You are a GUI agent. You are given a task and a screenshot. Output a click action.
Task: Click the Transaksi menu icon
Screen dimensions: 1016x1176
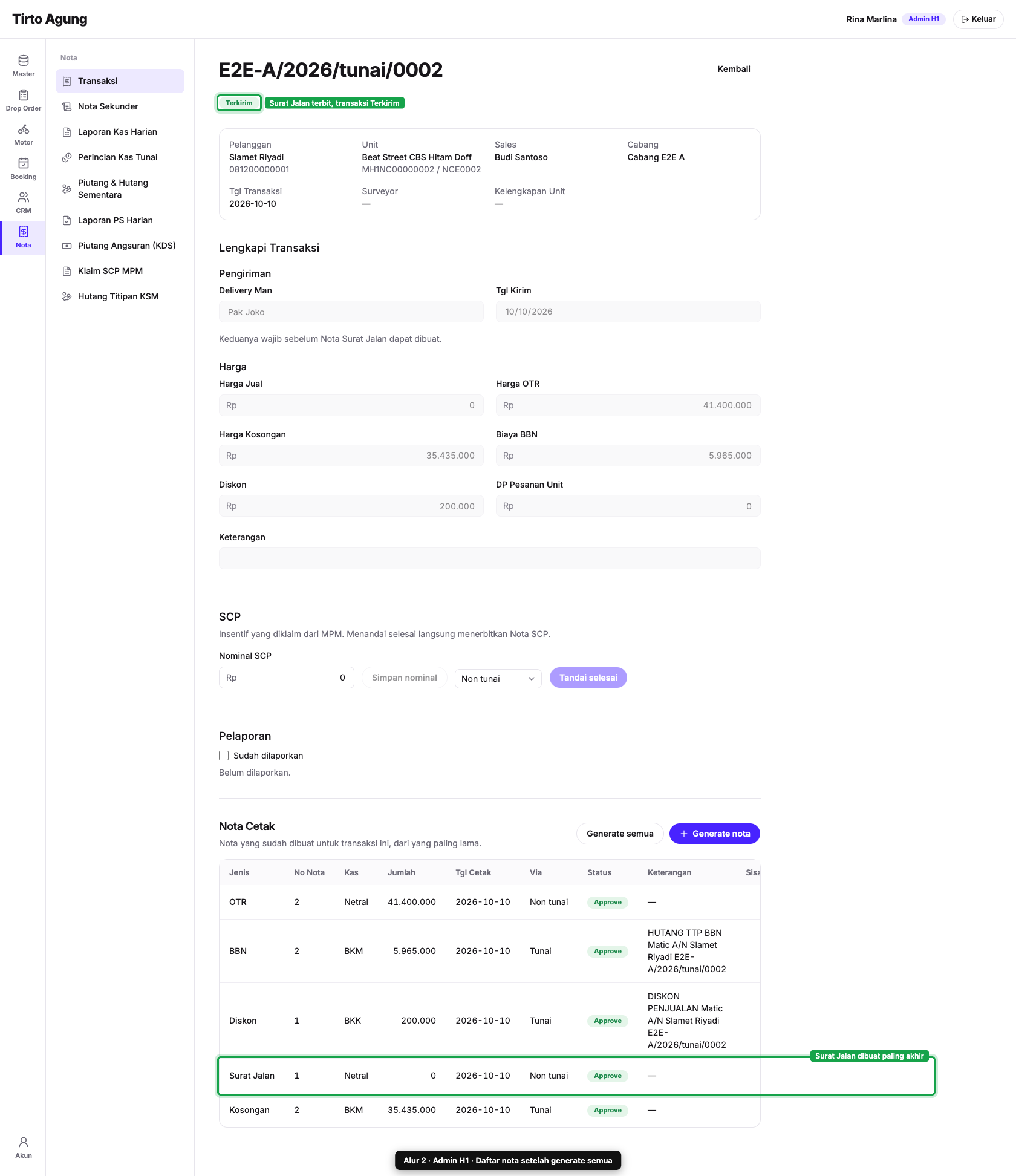pyautogui.click(x=67, y=81)
